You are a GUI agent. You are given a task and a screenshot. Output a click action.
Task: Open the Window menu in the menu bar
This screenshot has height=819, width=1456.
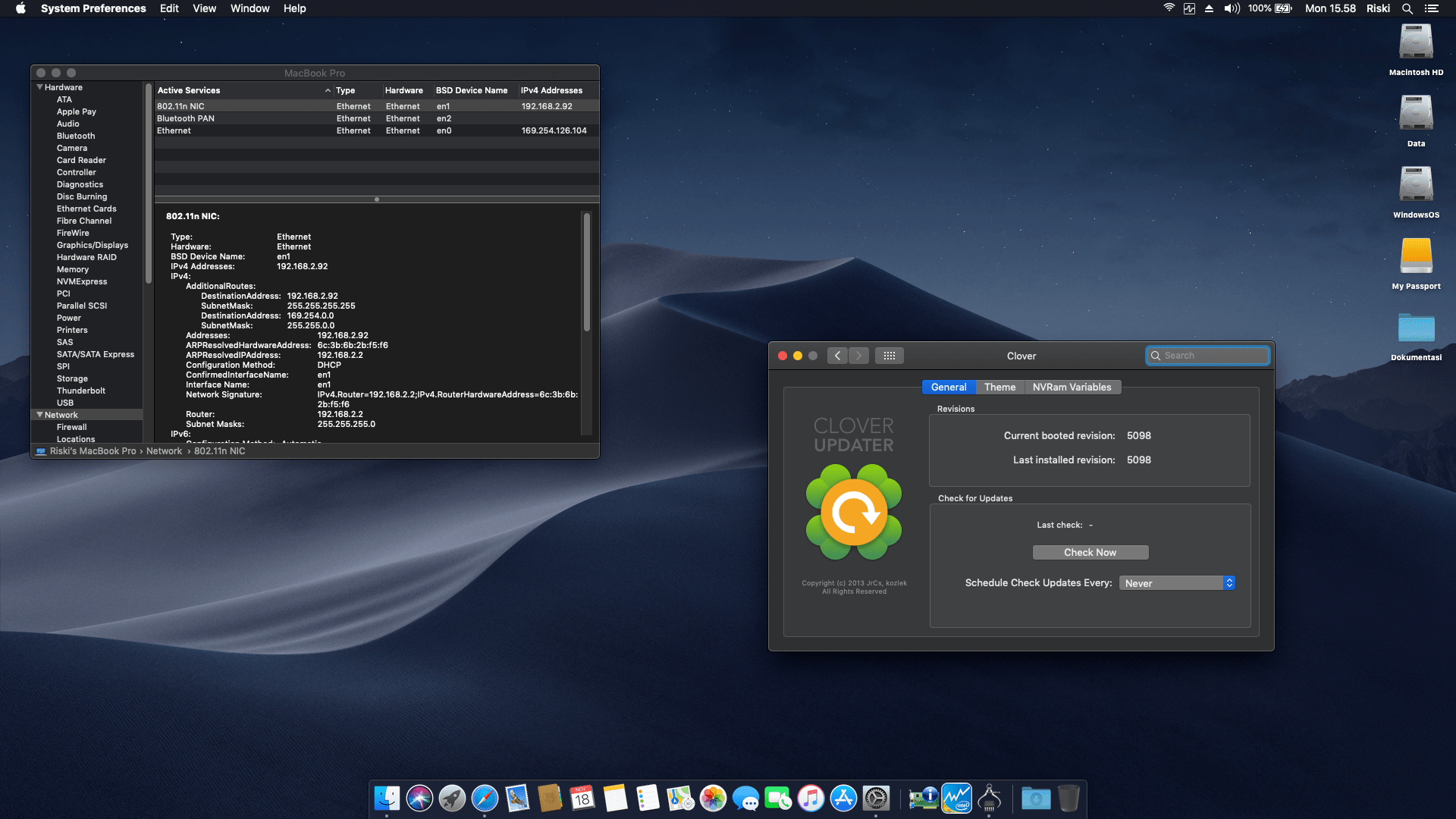click(x=249, y=8)
